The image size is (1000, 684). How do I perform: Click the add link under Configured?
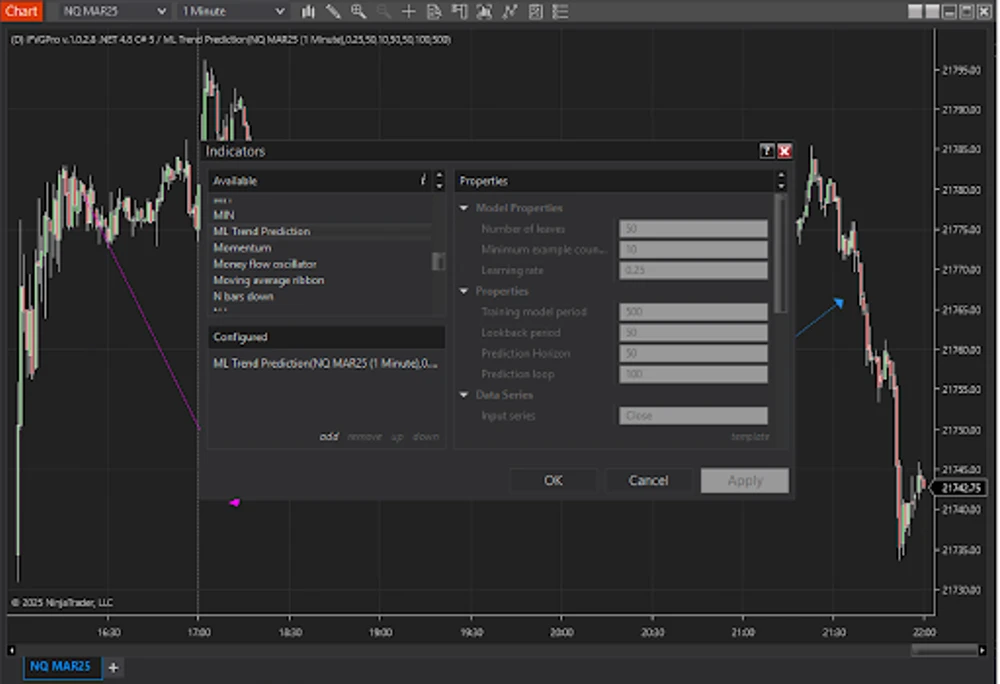[329, 437]
